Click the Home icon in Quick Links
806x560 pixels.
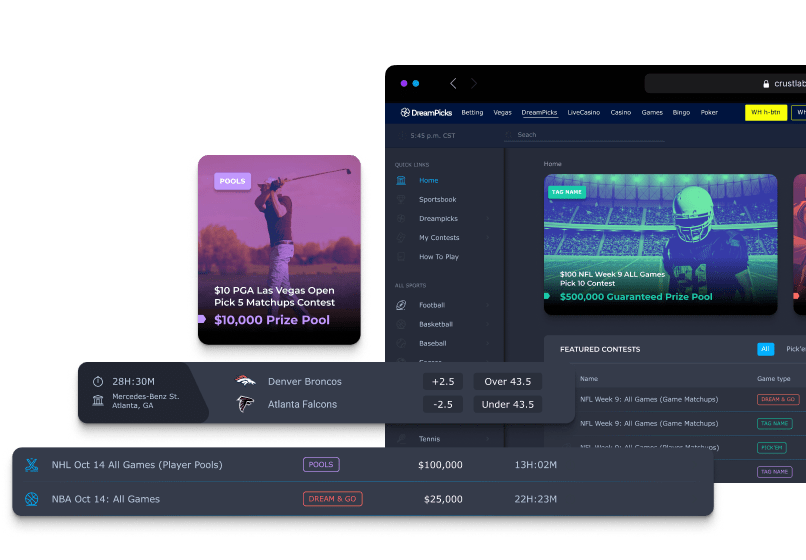click(x=401, y=180)
